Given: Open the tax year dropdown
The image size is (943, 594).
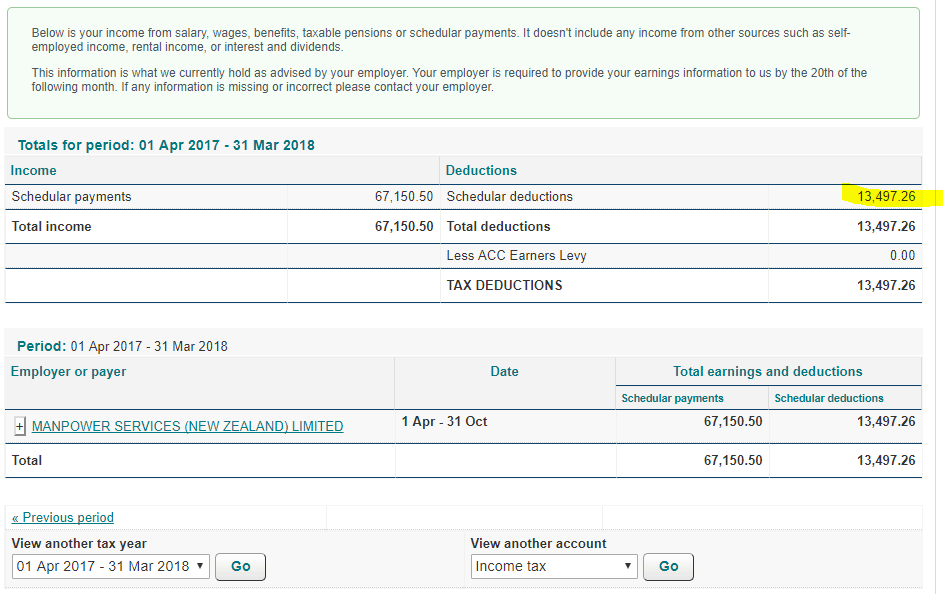Looking at the screenshot, I should (x=111, y=566).
